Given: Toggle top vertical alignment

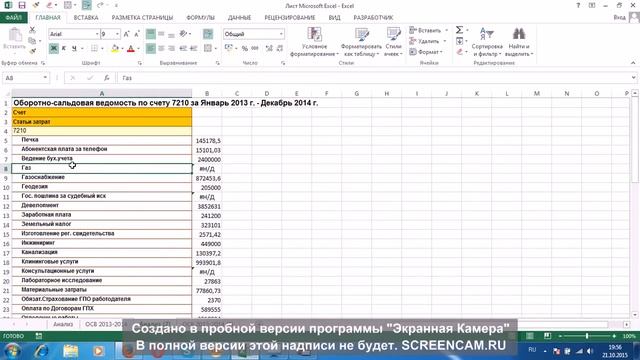Looking at the screenshot, I should click(x=151, y=34).
